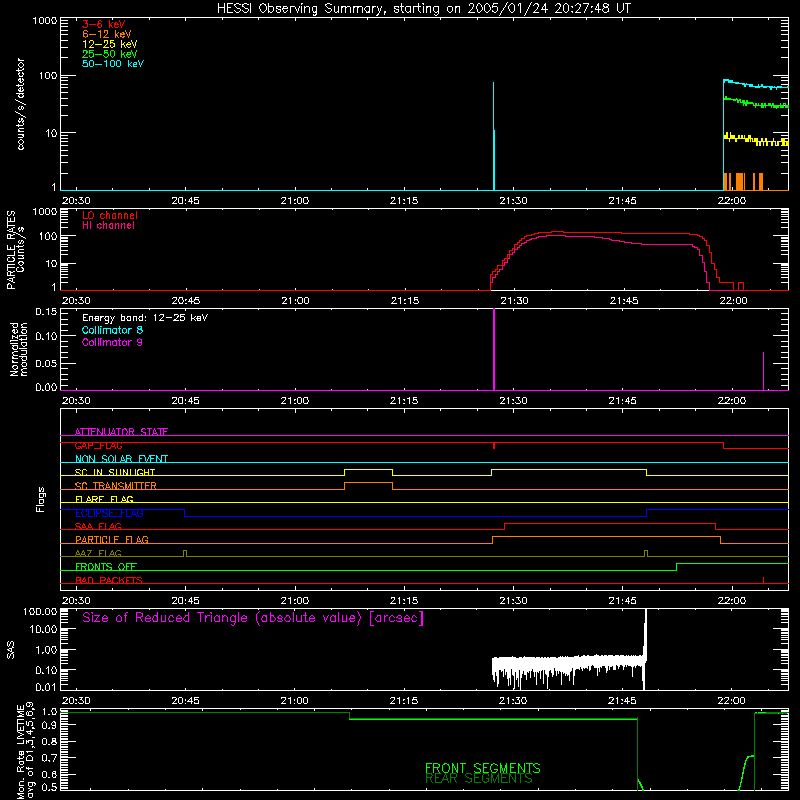
Task: Click the SAA_FLAG label
Action: pos(98,526)
